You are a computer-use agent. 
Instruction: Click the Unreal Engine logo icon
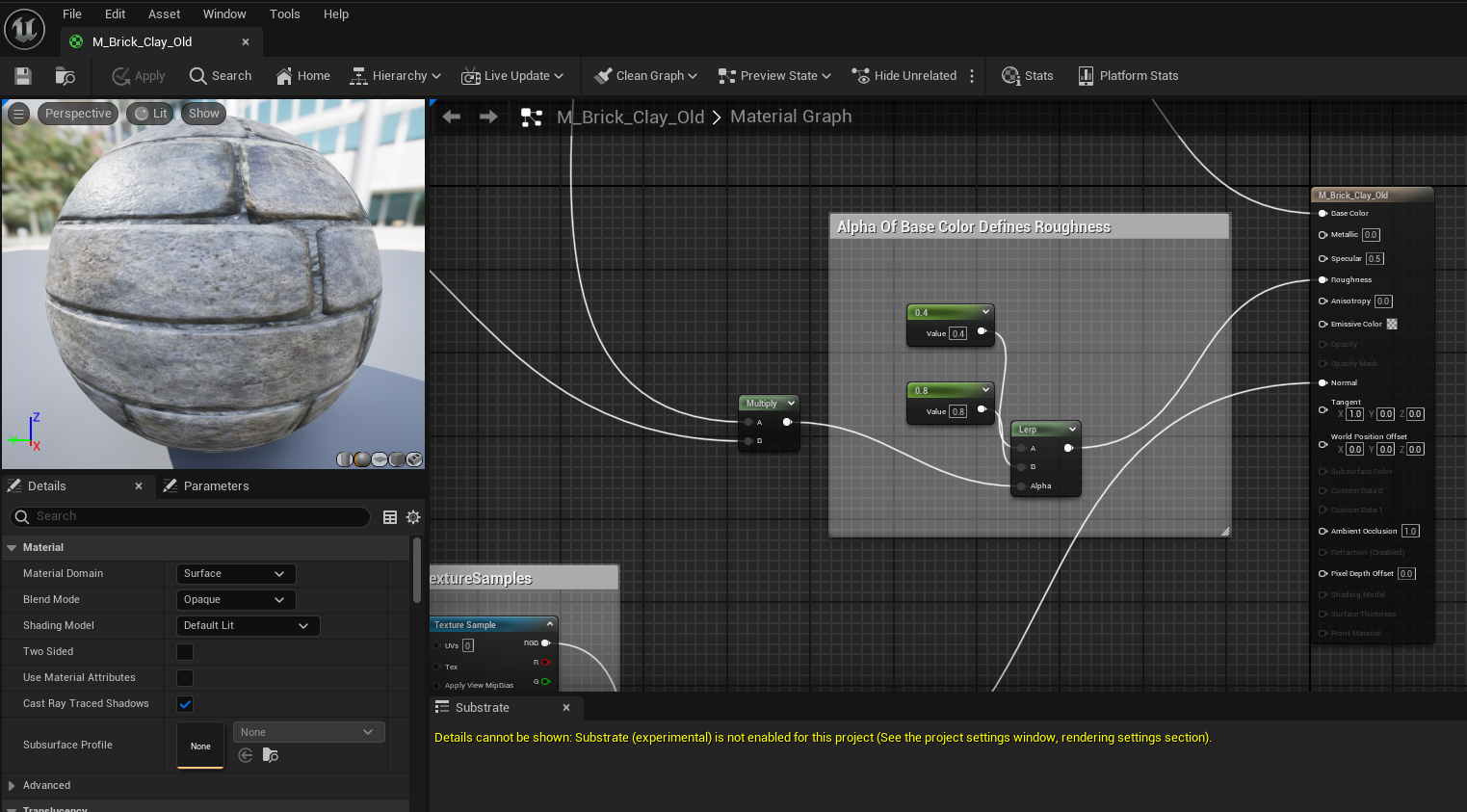click(x=25, y=28)
